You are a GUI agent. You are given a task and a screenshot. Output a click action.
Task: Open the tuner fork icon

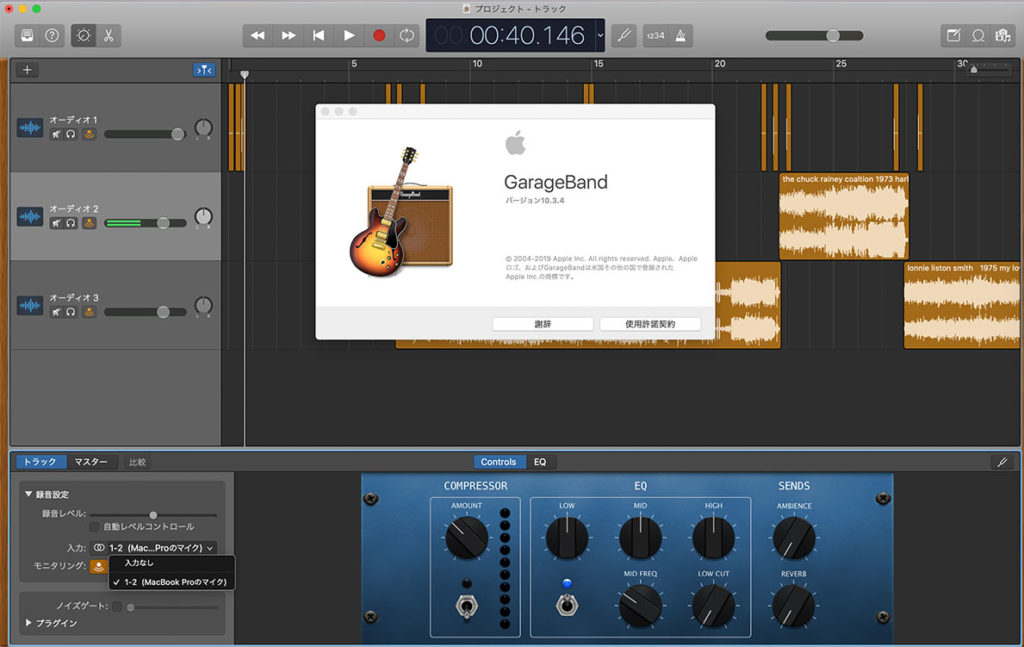click(x=622, y=35)
